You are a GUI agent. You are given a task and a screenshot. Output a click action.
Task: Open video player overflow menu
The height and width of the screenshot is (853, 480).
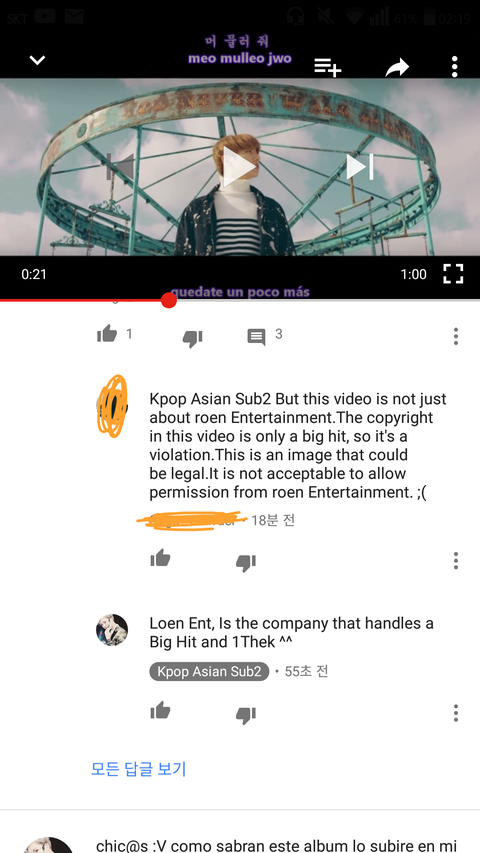454,67
